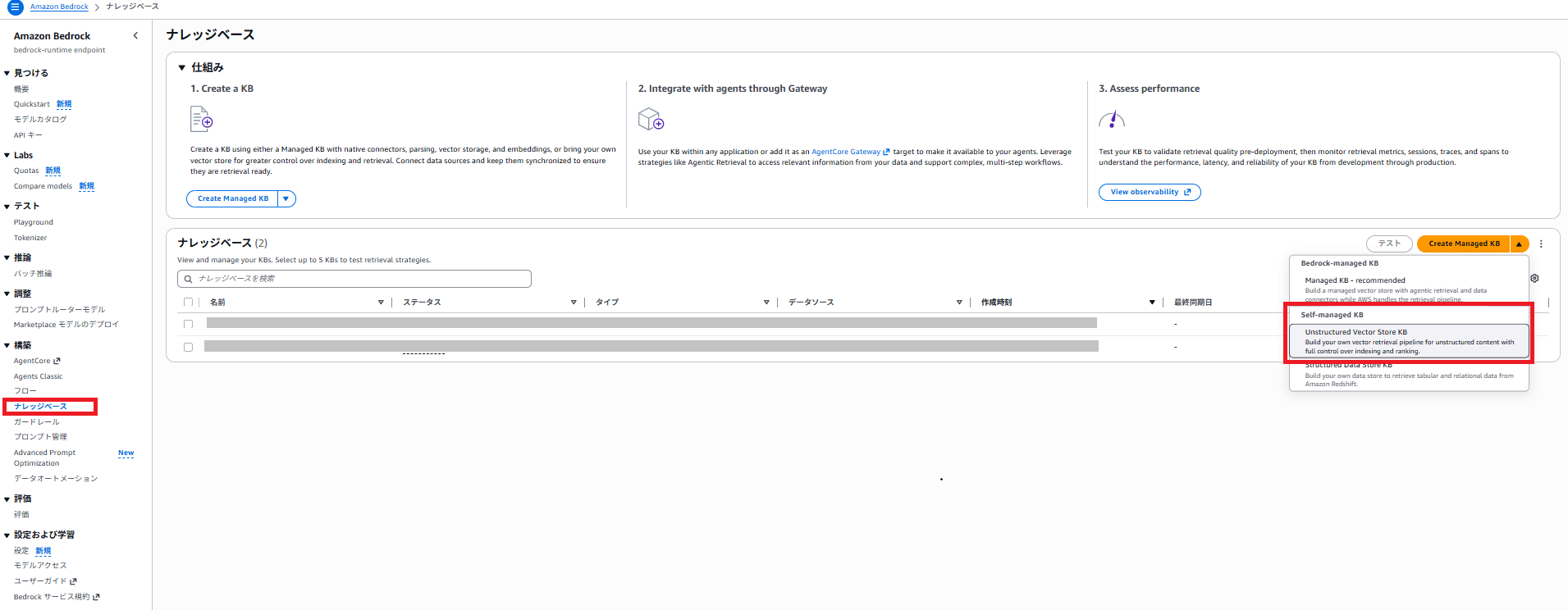Image resolution: width=1568 pixels, height=610 pixels.
Task: Toggle the select-all checkbox in table header
Action: (188, 303)
